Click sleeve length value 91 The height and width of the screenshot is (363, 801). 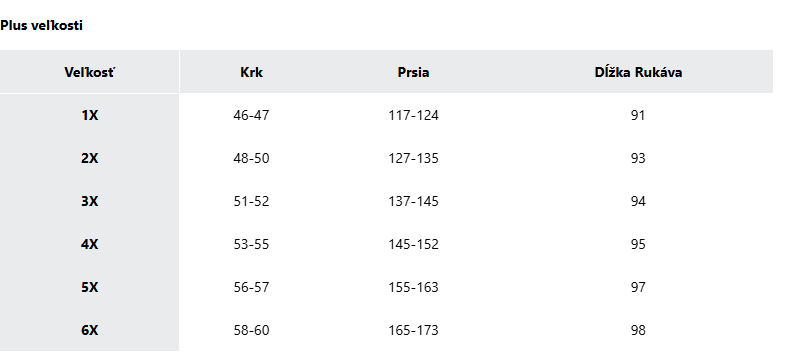click(x=638, y=115)
